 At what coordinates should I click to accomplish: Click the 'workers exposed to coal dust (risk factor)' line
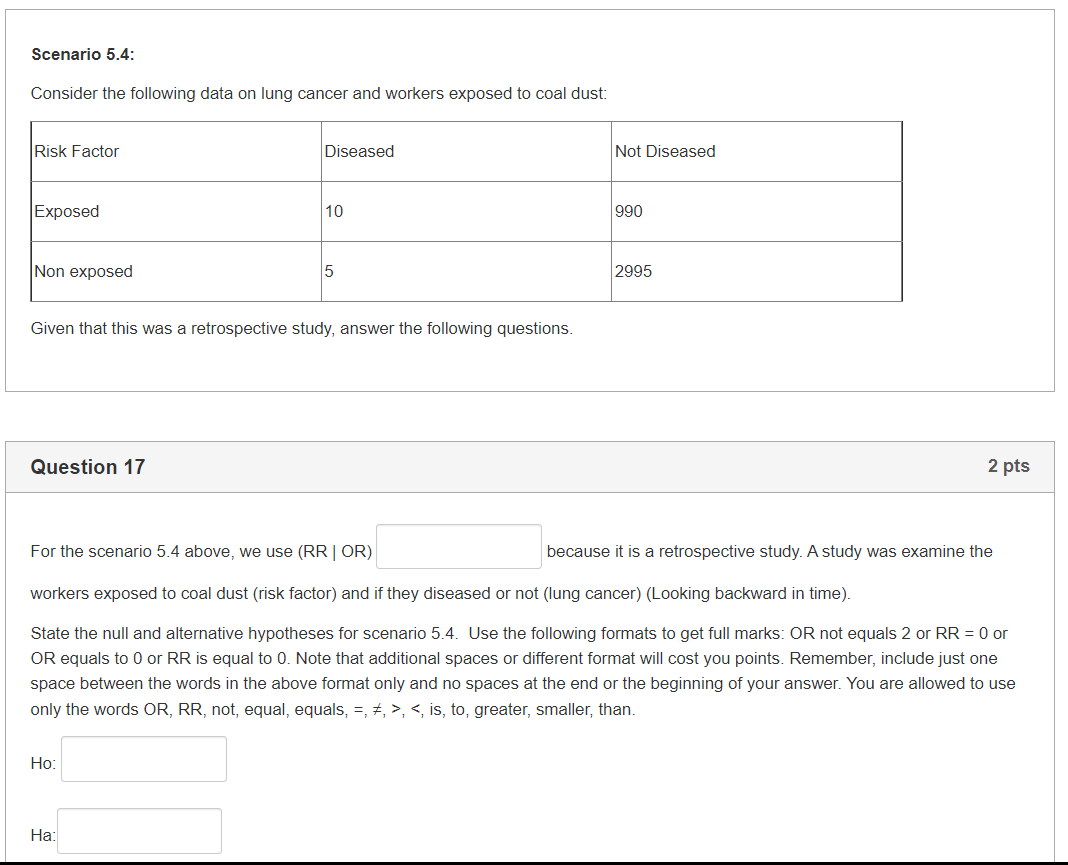click(x=441, y=593)
